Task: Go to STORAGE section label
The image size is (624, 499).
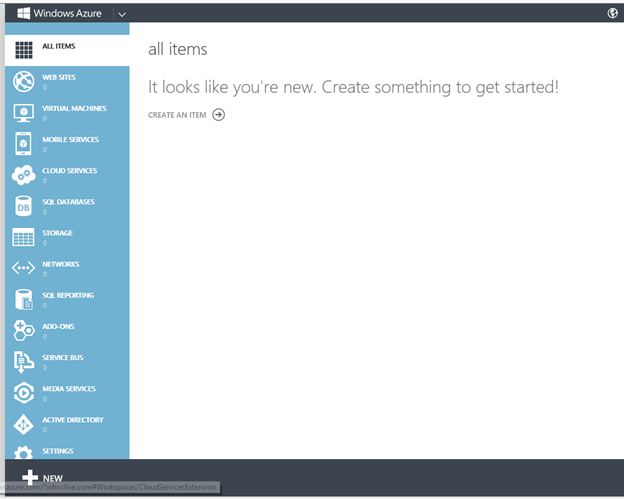Action: coord(58,233)
